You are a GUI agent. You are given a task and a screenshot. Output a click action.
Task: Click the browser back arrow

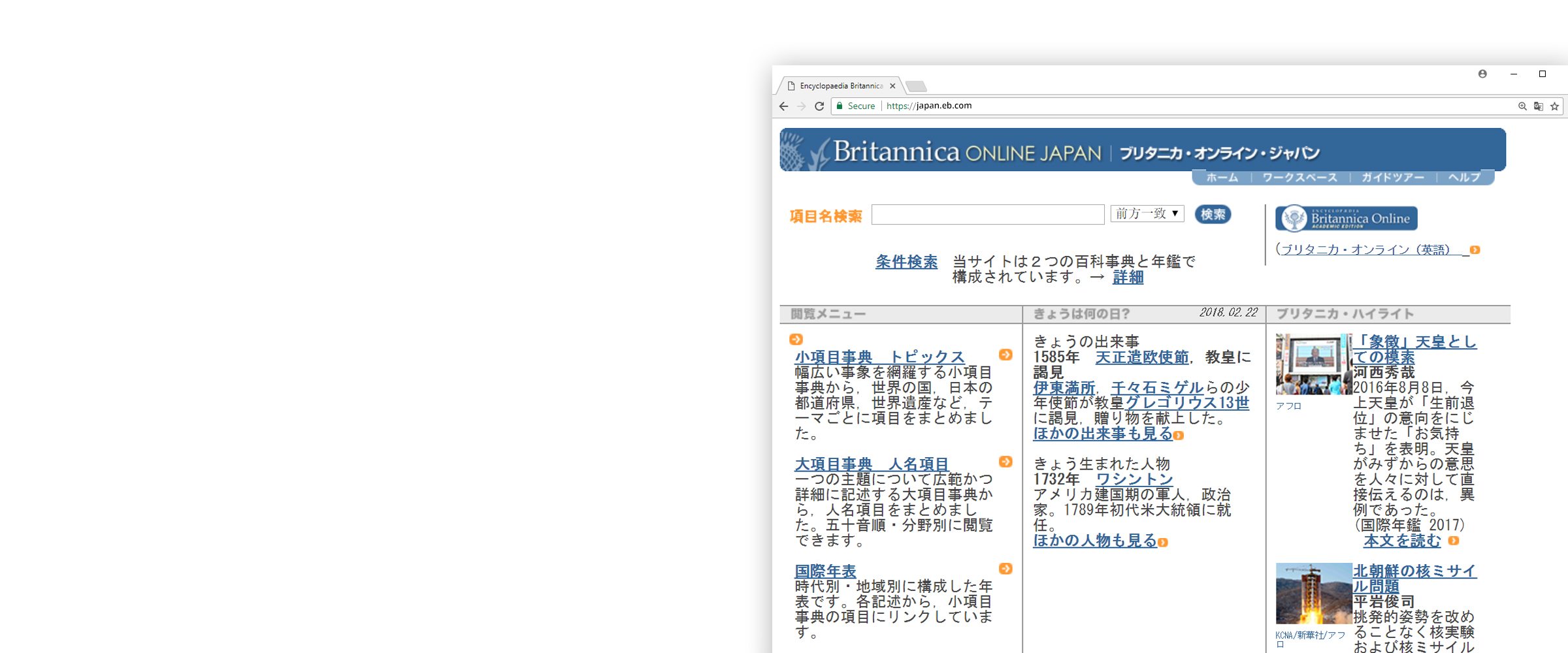[x=784, y=106]
